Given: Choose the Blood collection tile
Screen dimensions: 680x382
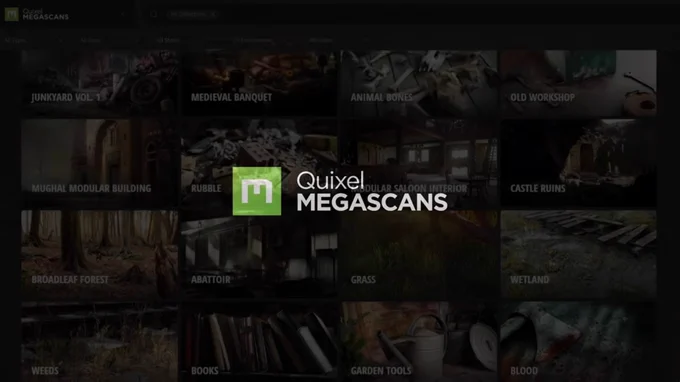Looking at the screenshot, I should coord(578,342).
